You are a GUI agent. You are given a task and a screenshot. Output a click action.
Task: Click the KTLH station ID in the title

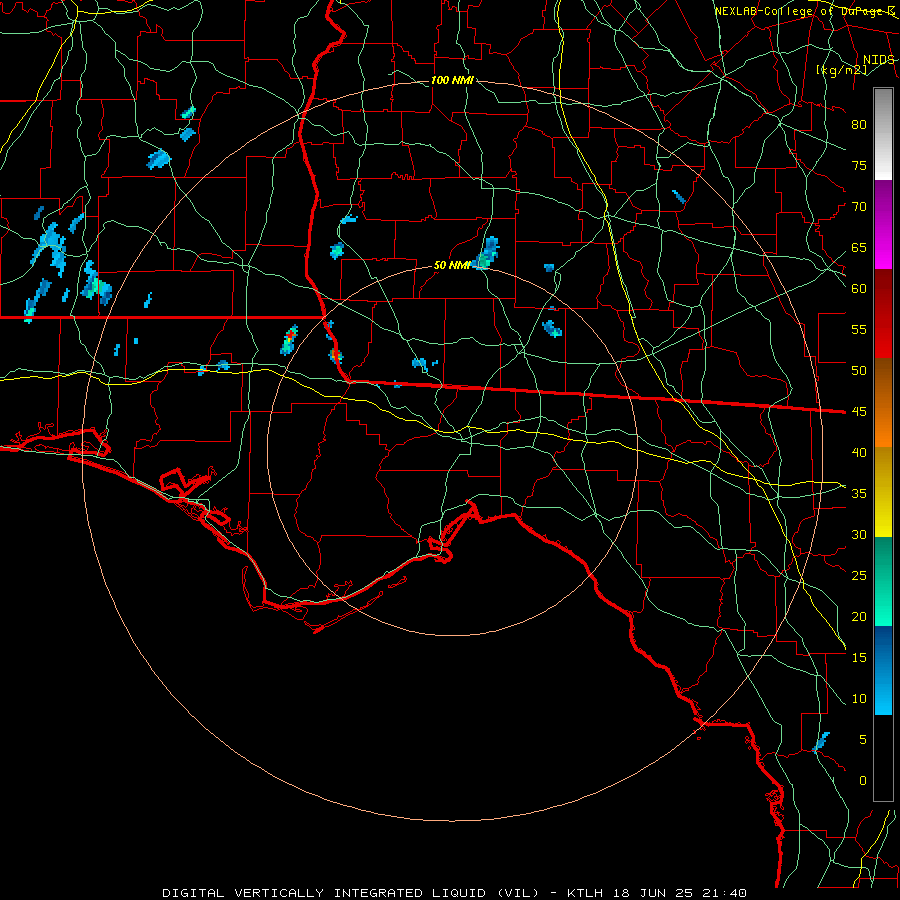pos(587,893)
